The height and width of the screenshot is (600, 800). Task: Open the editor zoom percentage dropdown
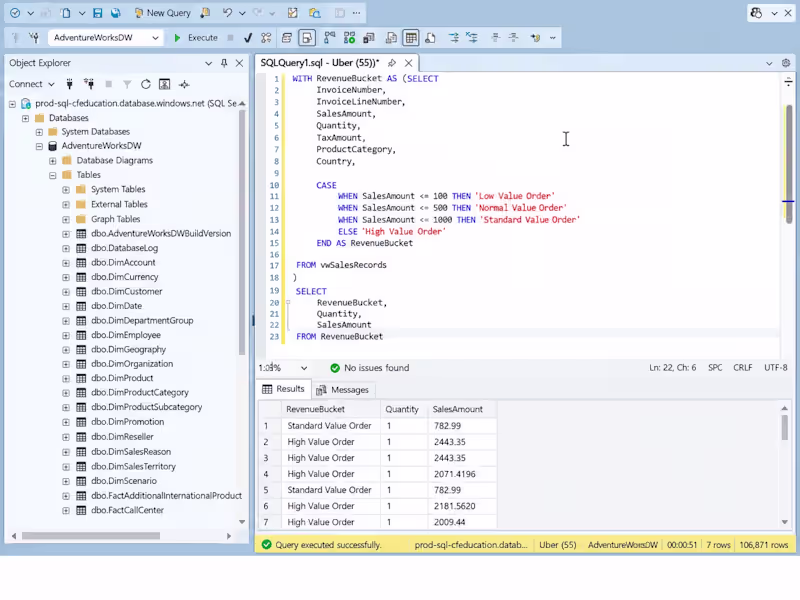click(x=304, y=368)
